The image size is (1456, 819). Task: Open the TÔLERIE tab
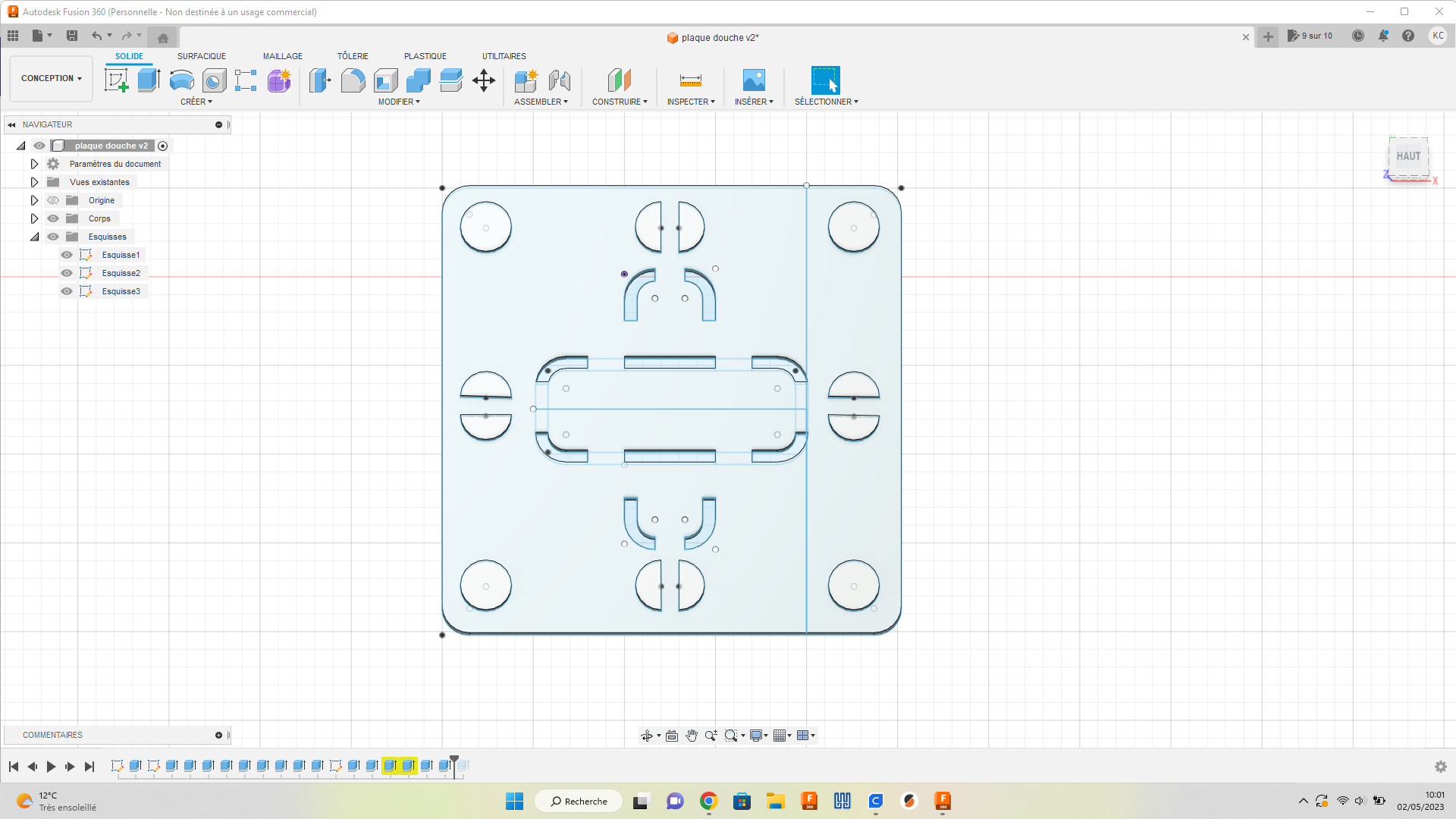click(x=353, y=56)
